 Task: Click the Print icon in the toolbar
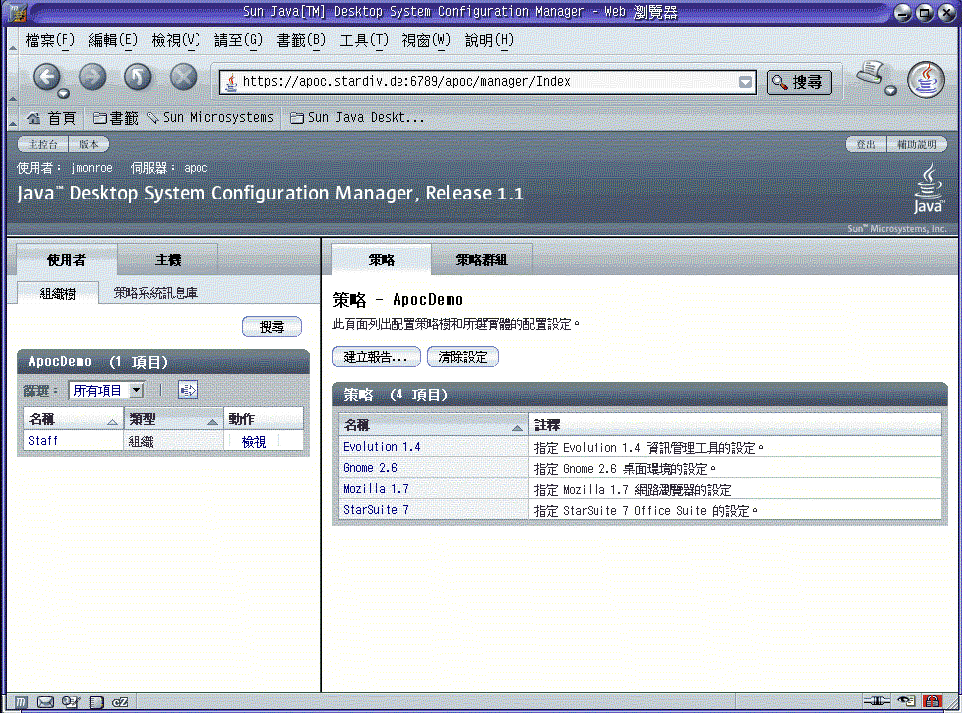(x=871, y=74)
